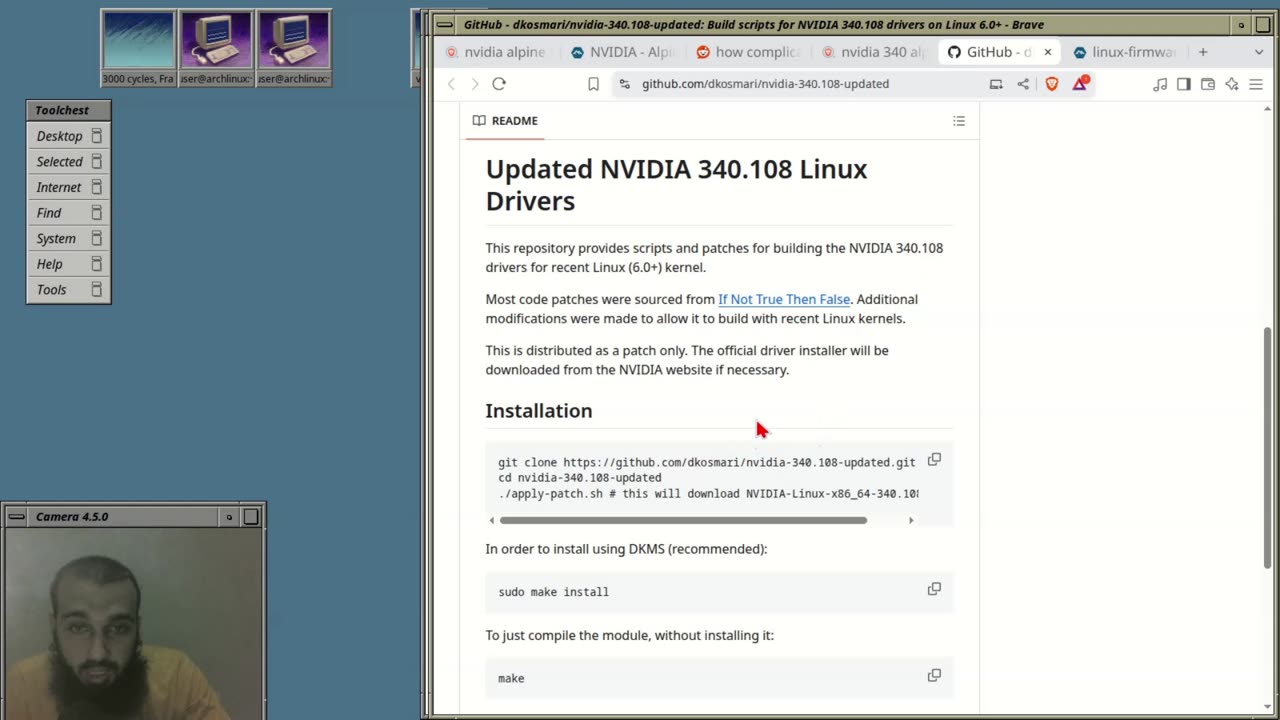Go back in Brave browser
Screen dimensions: 1280x720
(x=451, y=84)
